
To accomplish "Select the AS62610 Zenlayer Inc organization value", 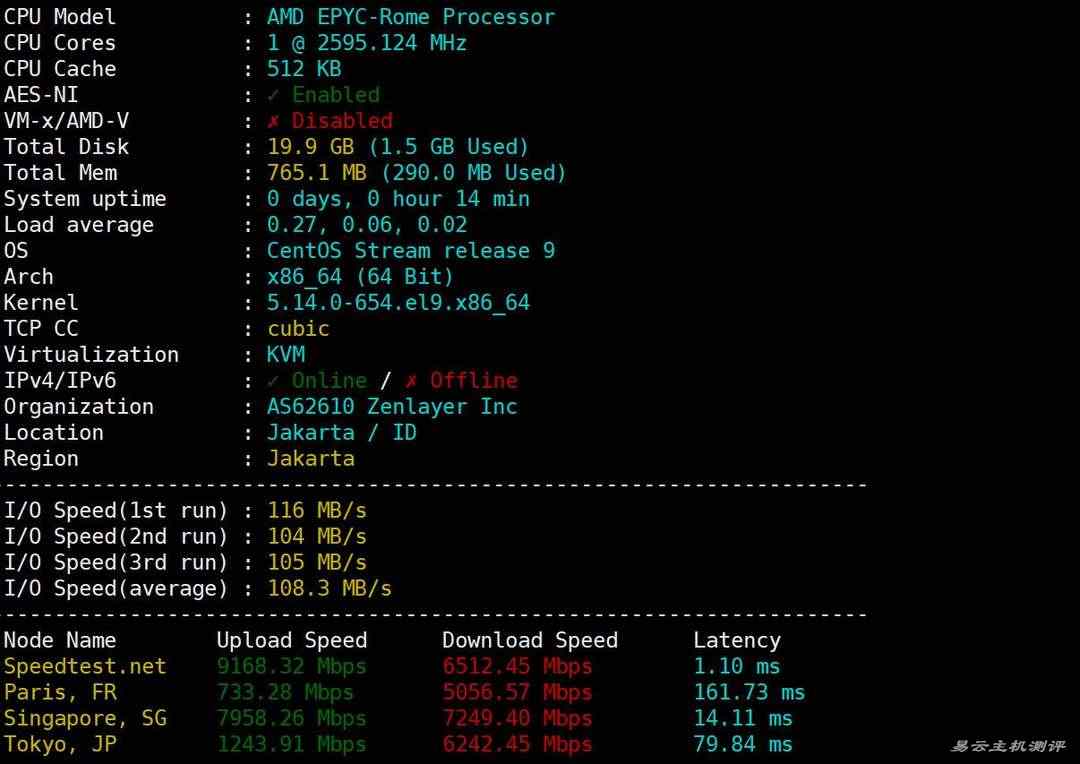I will (392, 407).
